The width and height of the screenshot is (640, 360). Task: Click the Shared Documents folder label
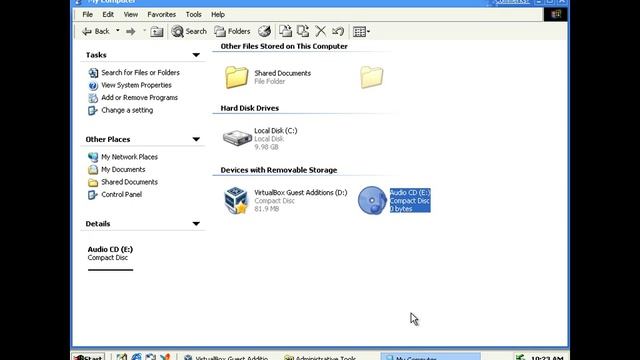pos(282,73)
